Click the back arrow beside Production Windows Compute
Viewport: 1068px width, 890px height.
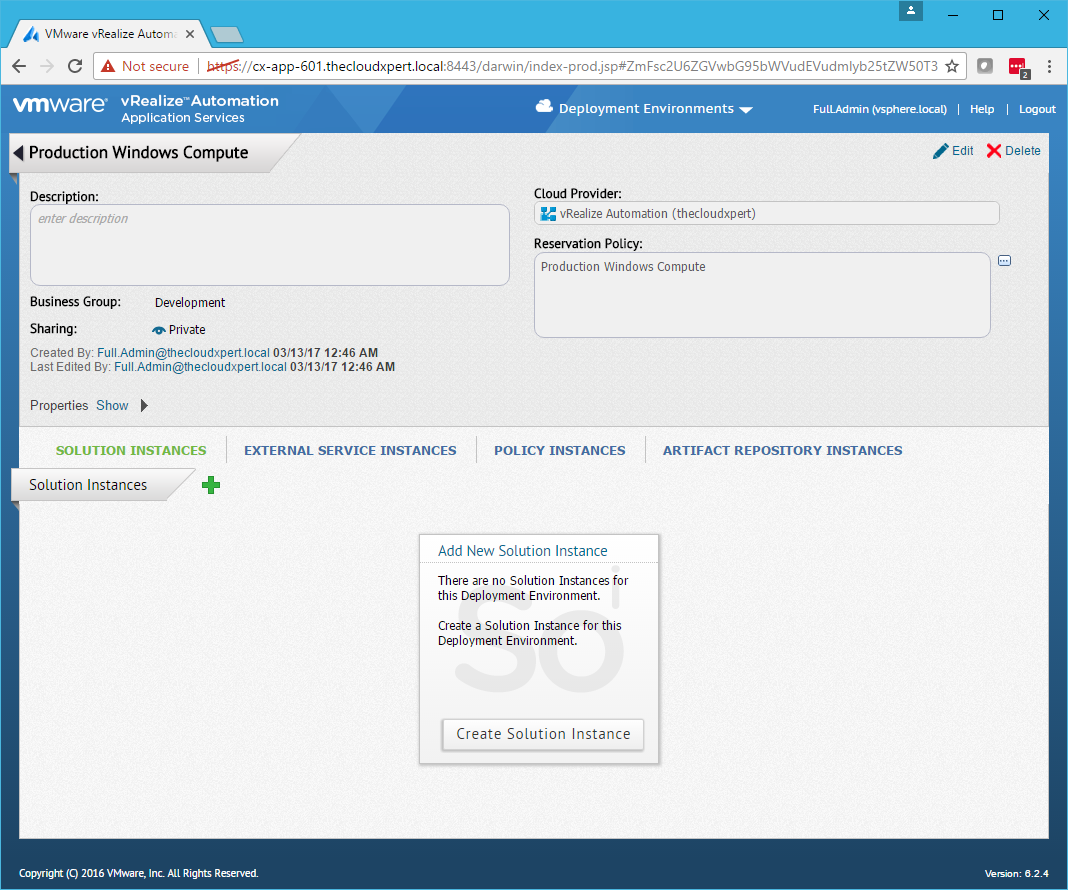18,153
